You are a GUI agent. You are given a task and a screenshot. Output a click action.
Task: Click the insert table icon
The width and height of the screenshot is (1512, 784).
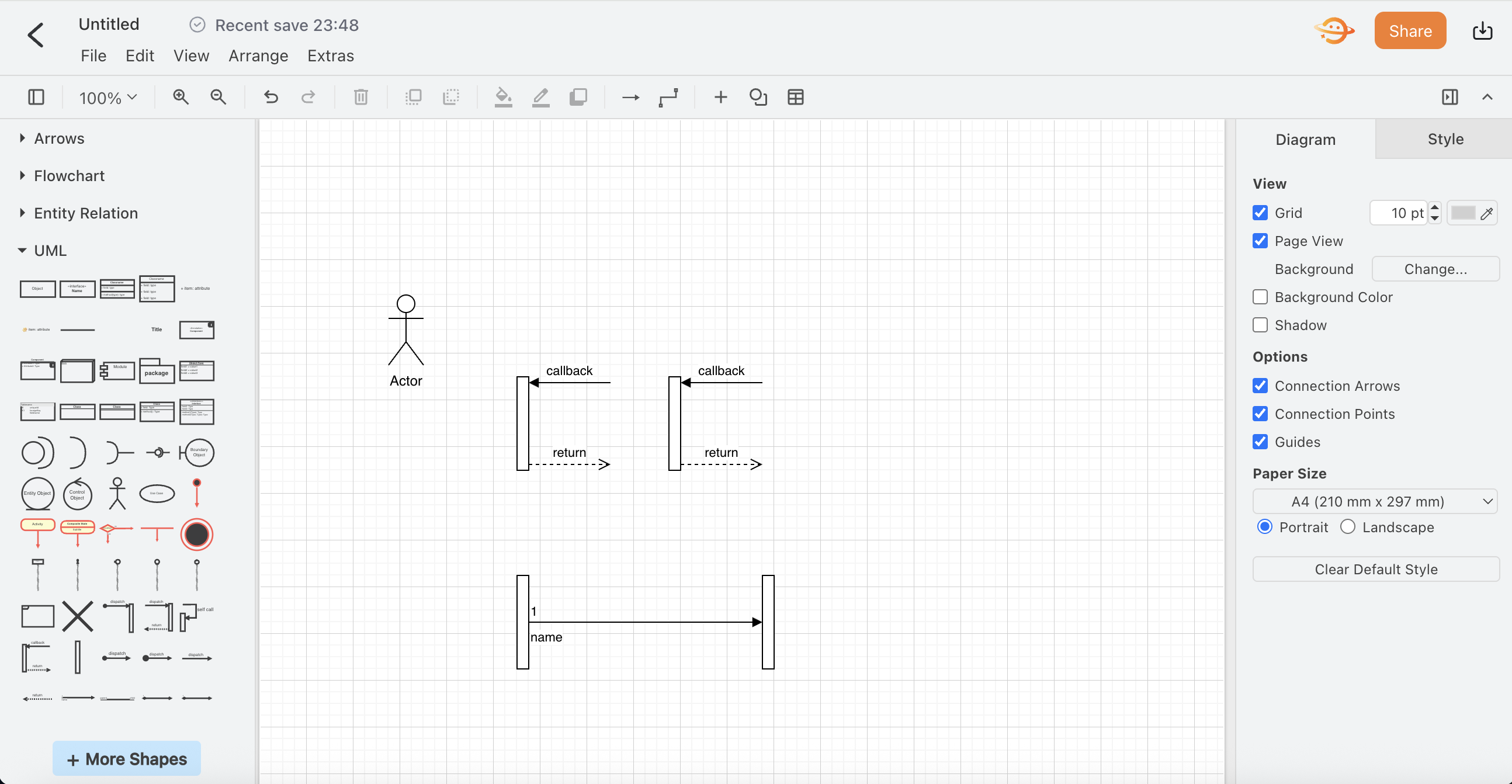[x=795, y=97]
